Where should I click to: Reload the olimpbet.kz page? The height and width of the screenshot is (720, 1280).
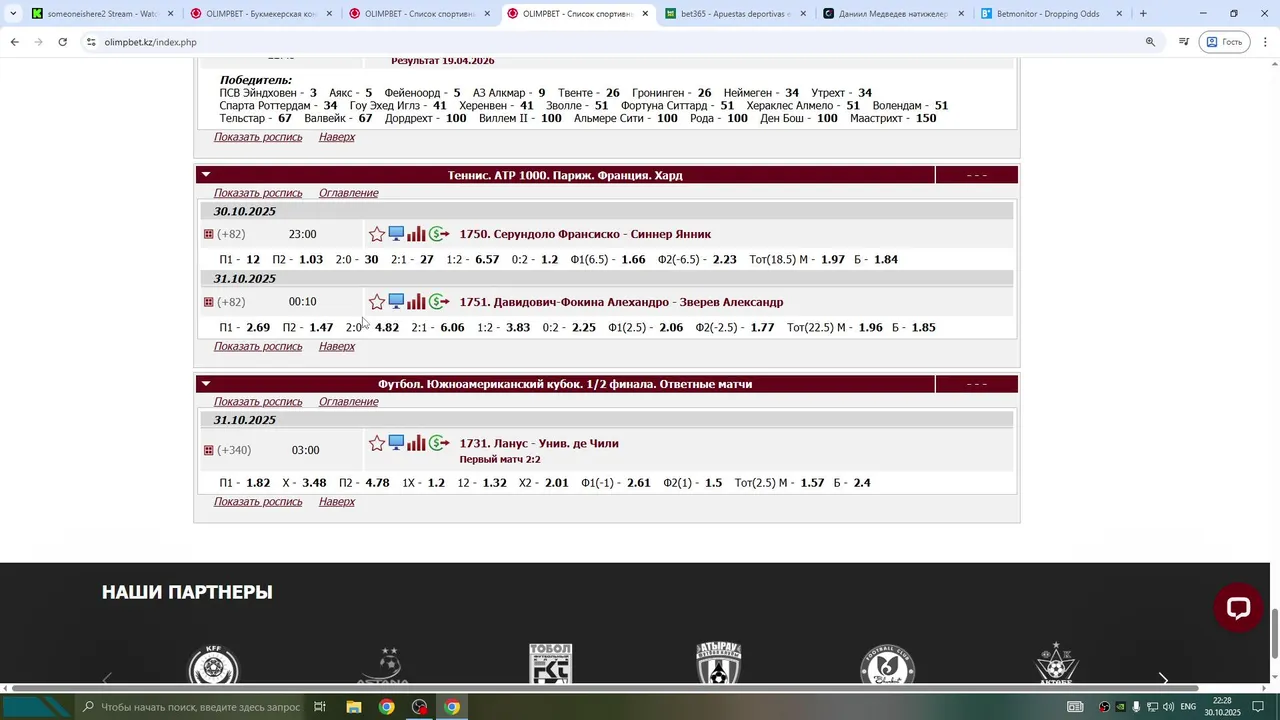[62, 42]
